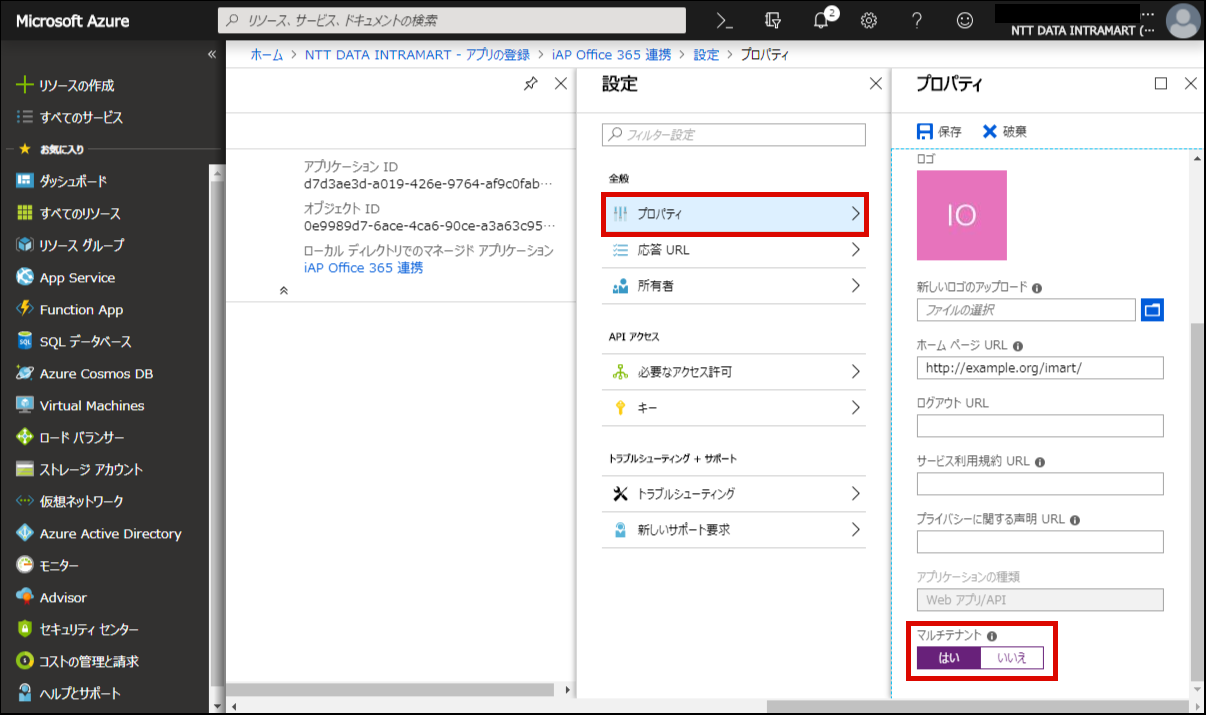Pin the application blade
The image size is (1206, 715).
(530, 84)
